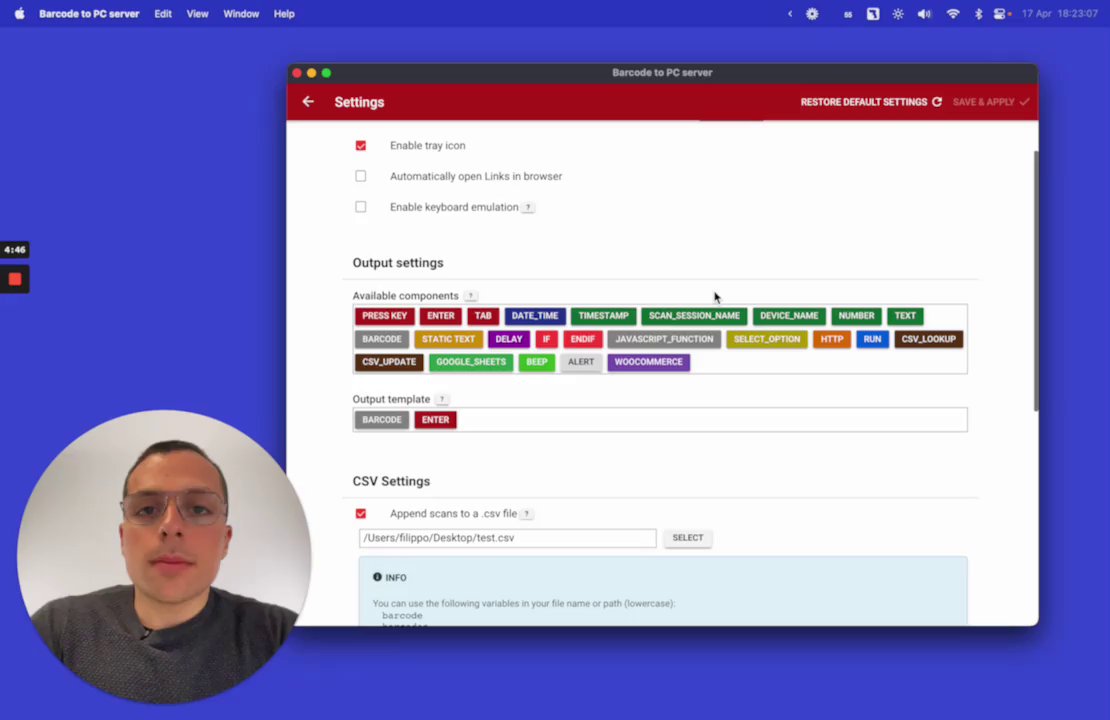This screenshot has width=1110, height=720.
Task: Select the DELAY component
Action: [508, 339]
